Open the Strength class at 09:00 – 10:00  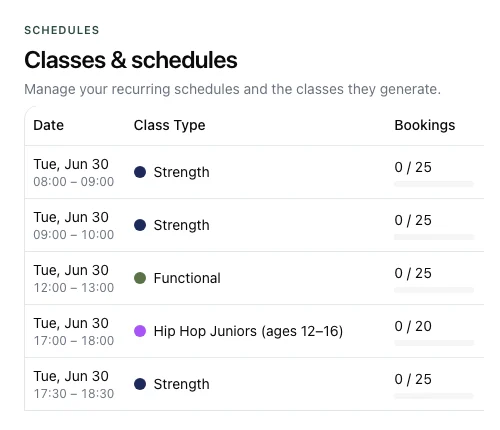[254, 225]
